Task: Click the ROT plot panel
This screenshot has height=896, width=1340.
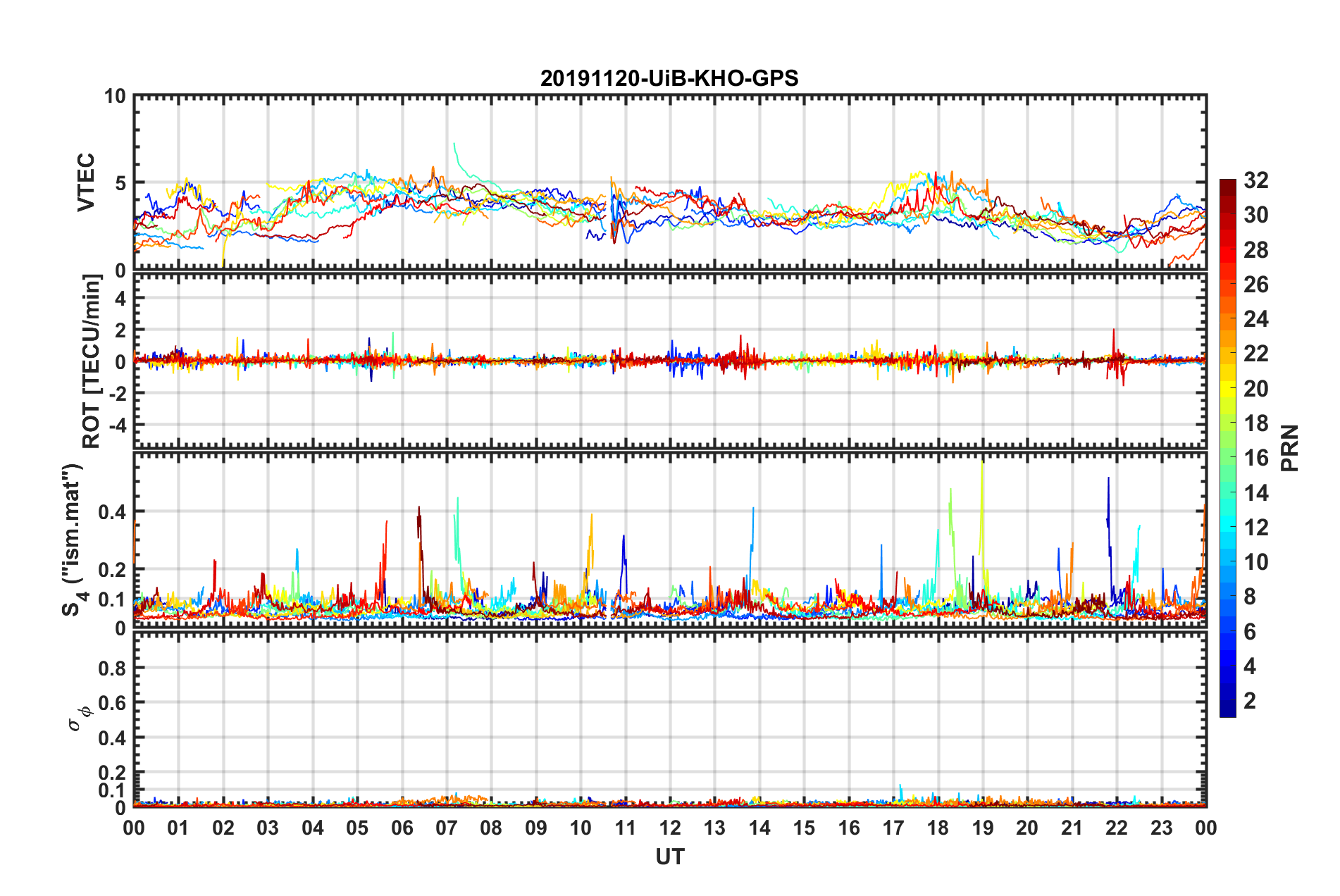Action: click(x=670, y=361)
